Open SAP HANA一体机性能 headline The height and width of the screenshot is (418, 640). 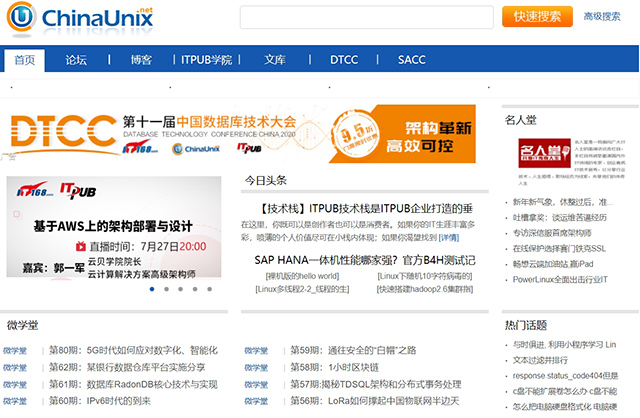pos(365,260)
